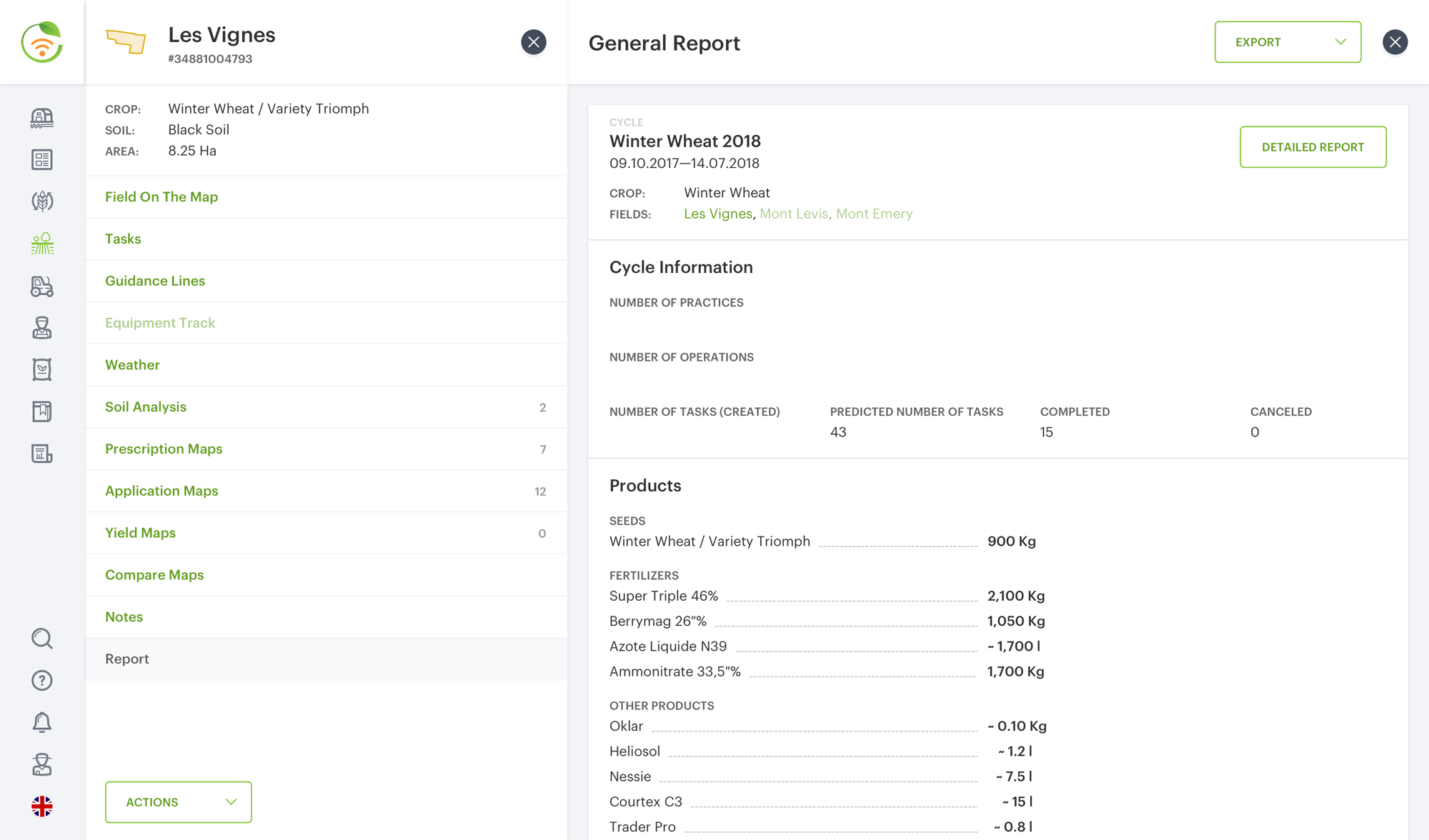Close the Les Vignes field panel
This screenshot has width=1429, height=840.
pos(533,42)
